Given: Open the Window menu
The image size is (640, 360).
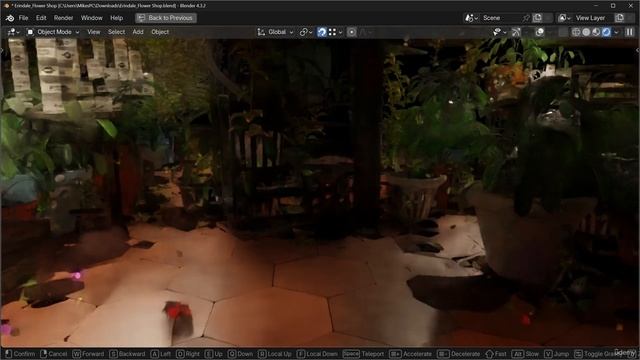Looking at the screenshot, I should point(91,18).
